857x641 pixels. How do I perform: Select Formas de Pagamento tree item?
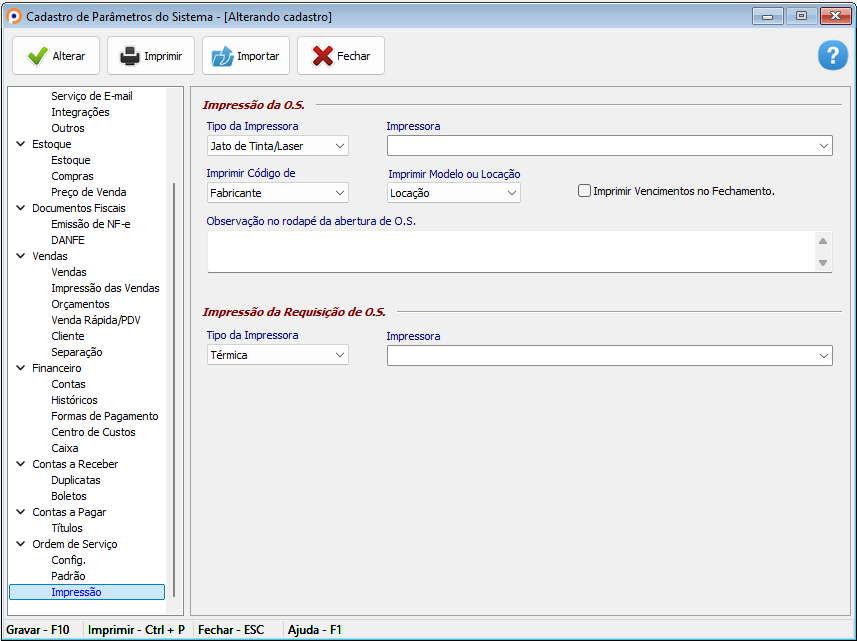(x=104, y=416)
